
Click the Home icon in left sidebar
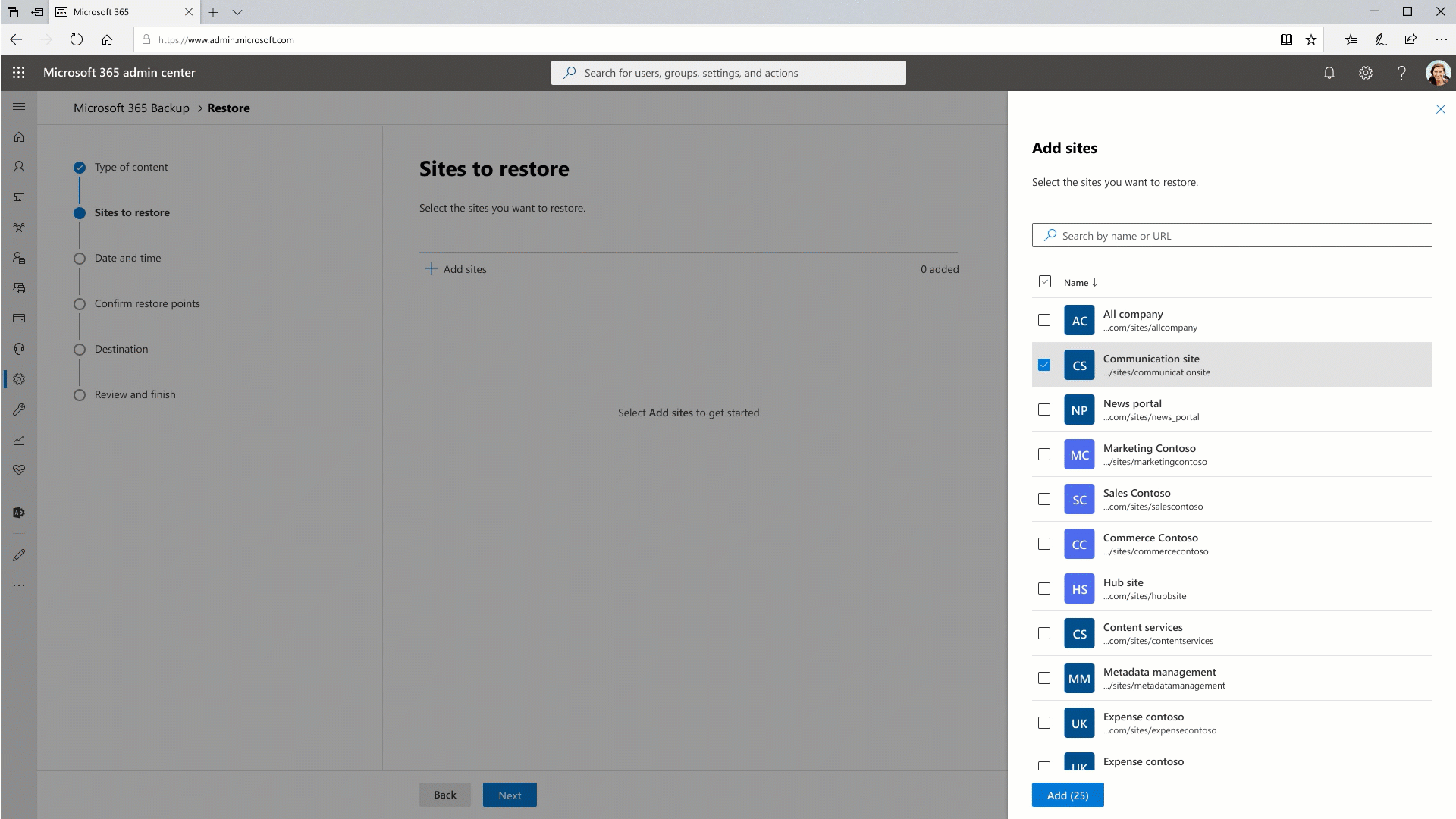pos(19,137)
